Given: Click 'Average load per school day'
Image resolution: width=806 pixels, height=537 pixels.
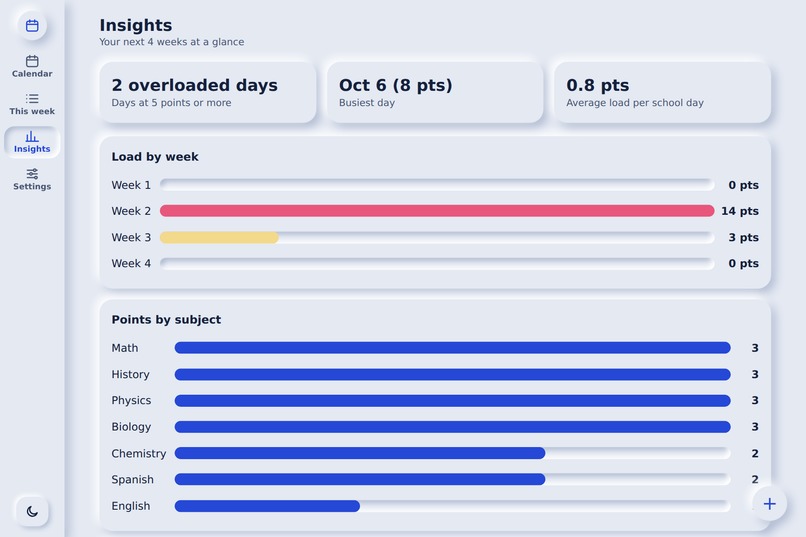Looking at the screenshot, I should click(635, 103).
